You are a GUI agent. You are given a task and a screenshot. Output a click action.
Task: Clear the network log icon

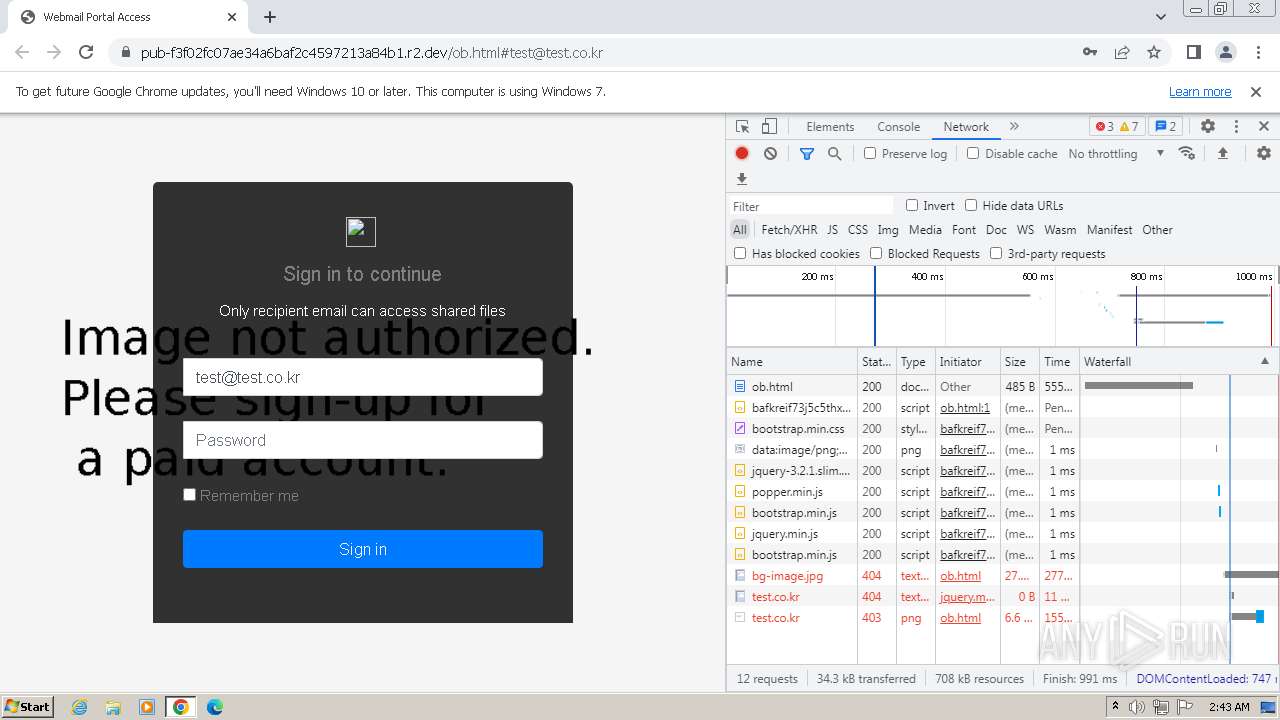click(770, 153)
